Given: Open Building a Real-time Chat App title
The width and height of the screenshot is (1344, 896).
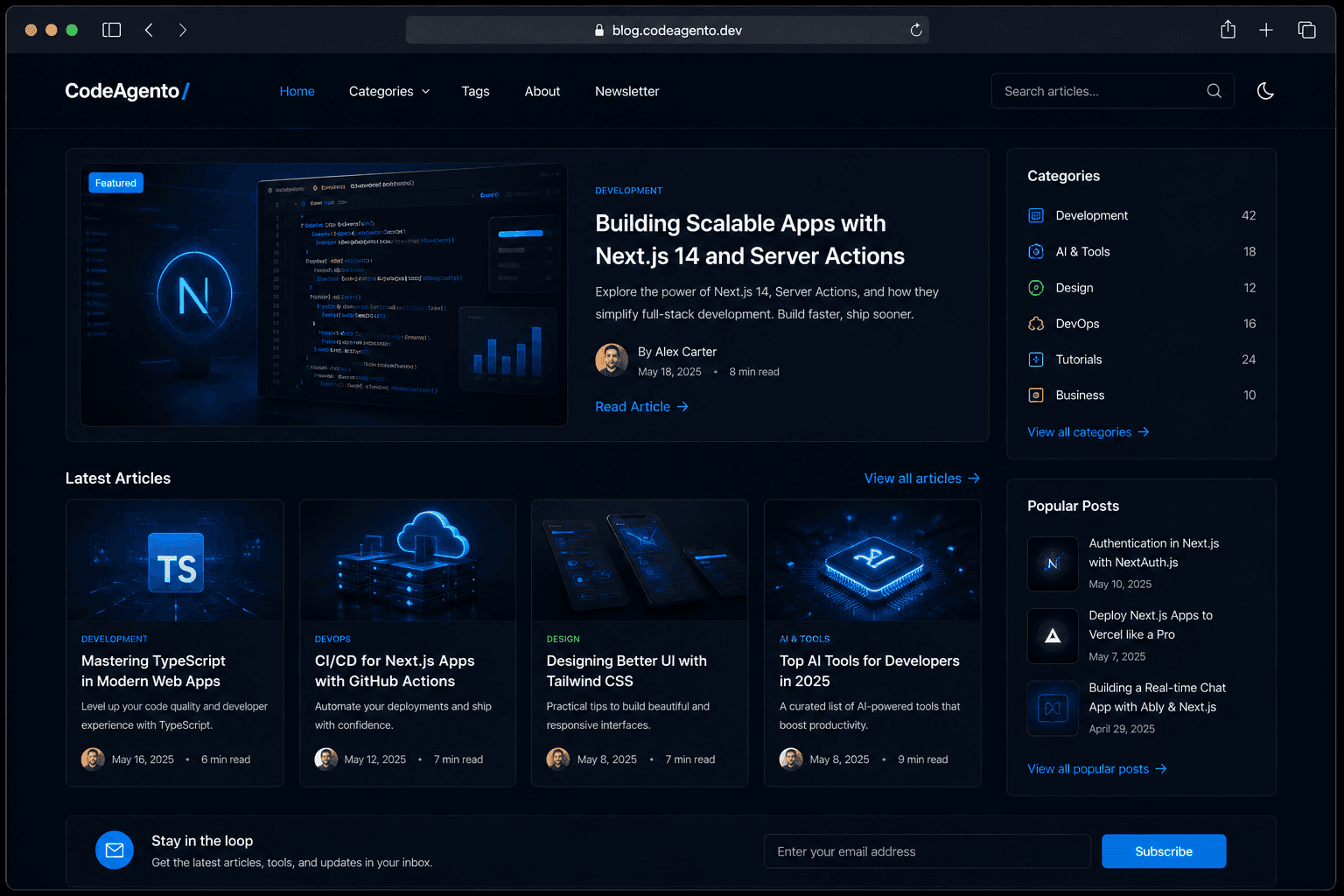Looking at the screenshot, I should (x=1158, y=697).
